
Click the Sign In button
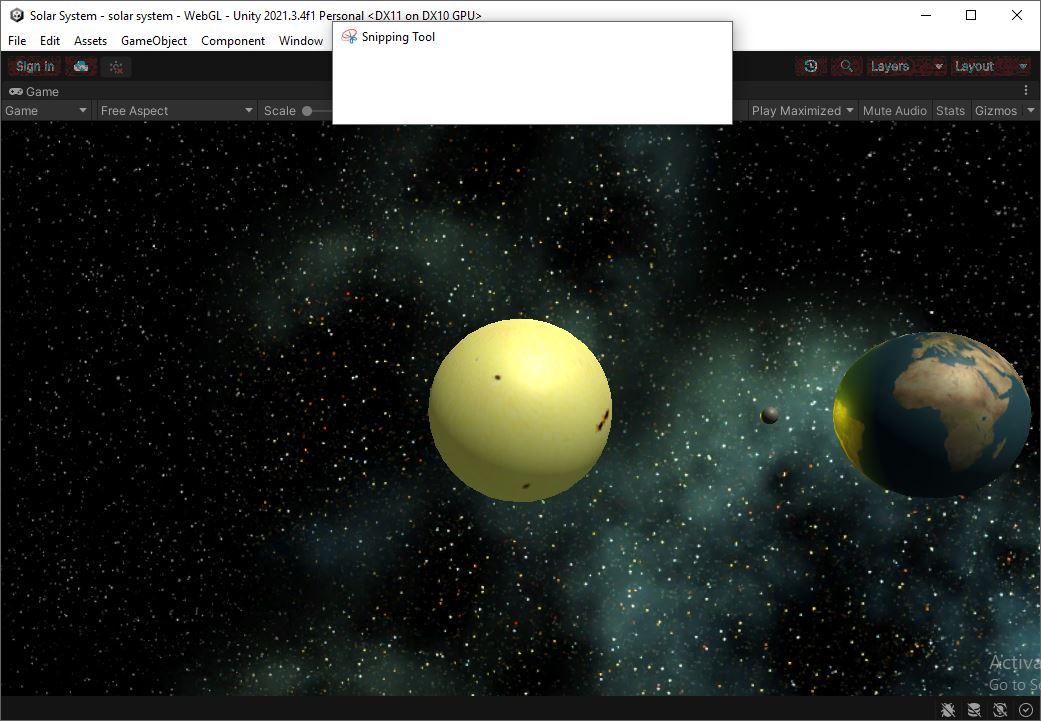(x=33, y=66)
